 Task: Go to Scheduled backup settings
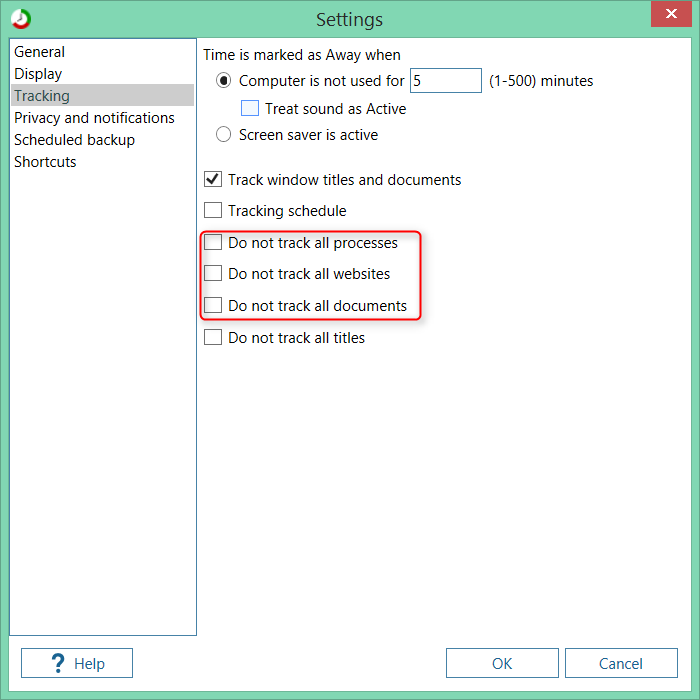coord(74,140)
